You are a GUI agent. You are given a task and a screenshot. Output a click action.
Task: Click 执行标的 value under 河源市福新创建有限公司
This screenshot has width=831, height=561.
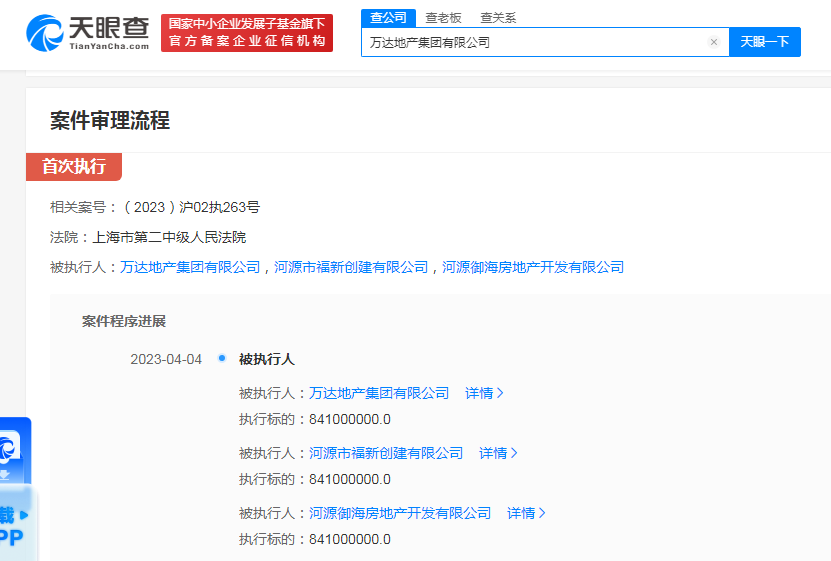350,479
